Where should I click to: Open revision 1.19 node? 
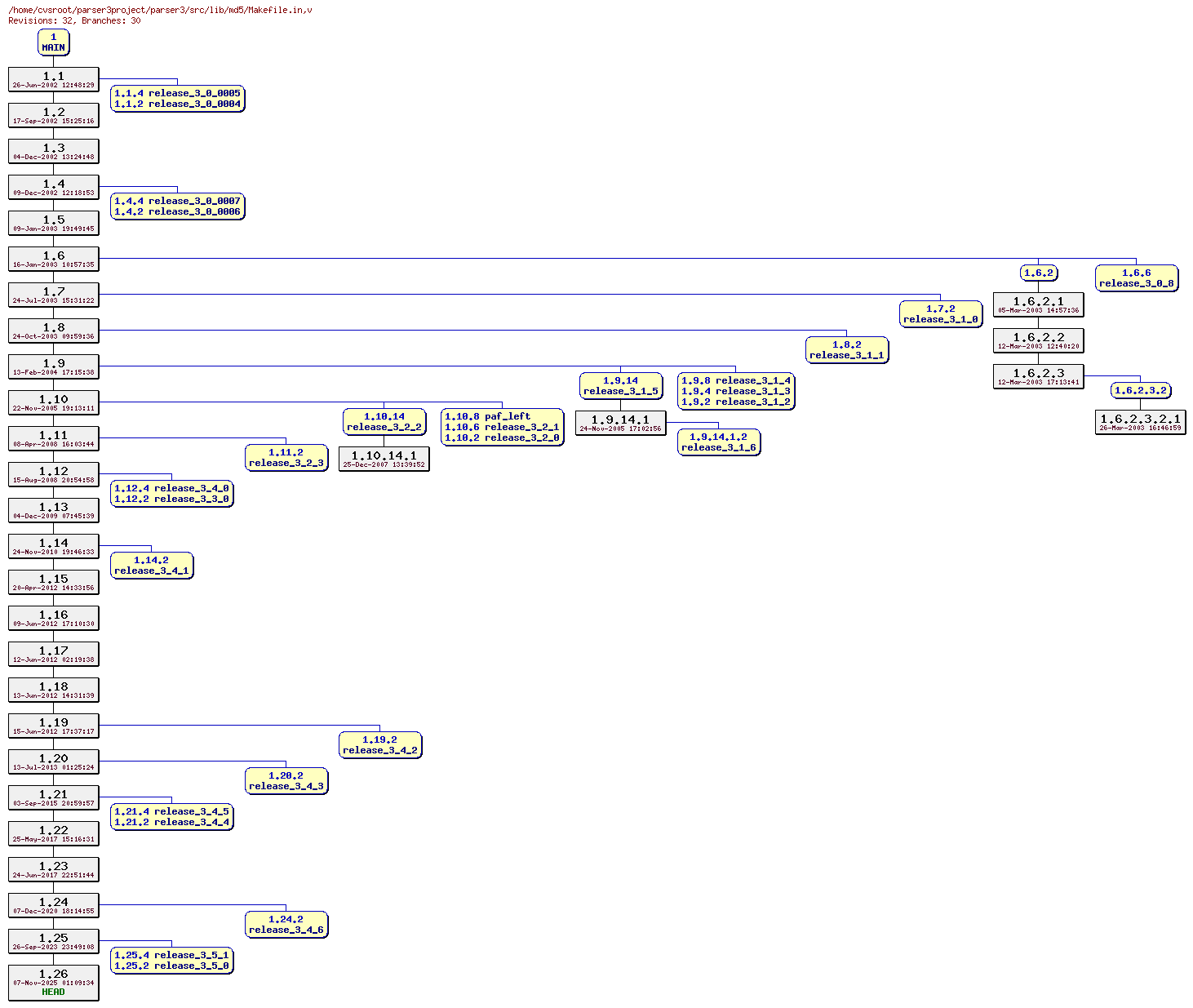54,726
